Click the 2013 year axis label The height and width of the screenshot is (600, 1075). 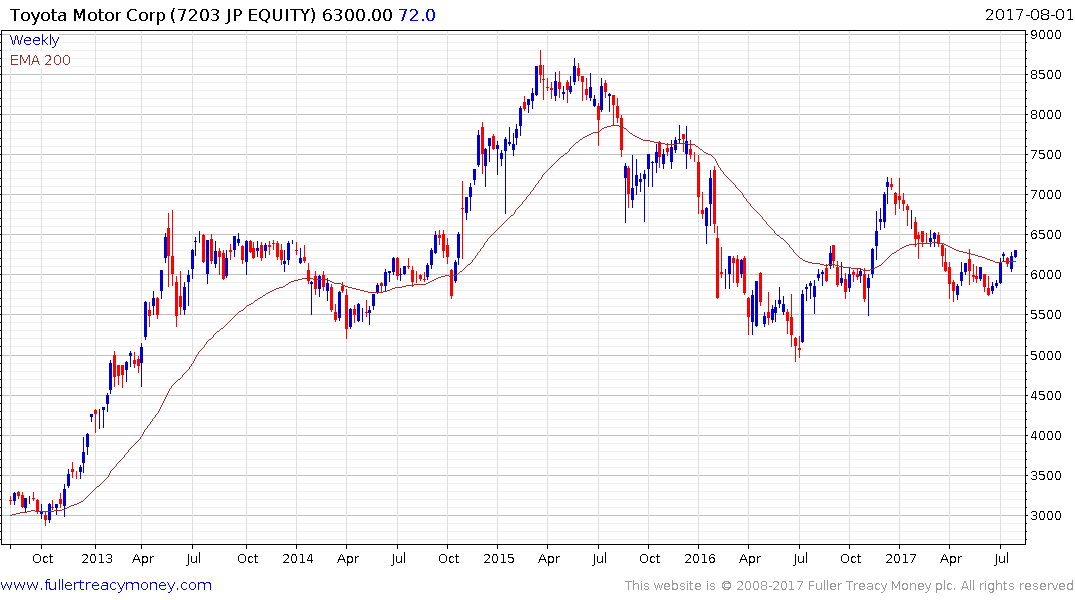(x=97, y=559)
